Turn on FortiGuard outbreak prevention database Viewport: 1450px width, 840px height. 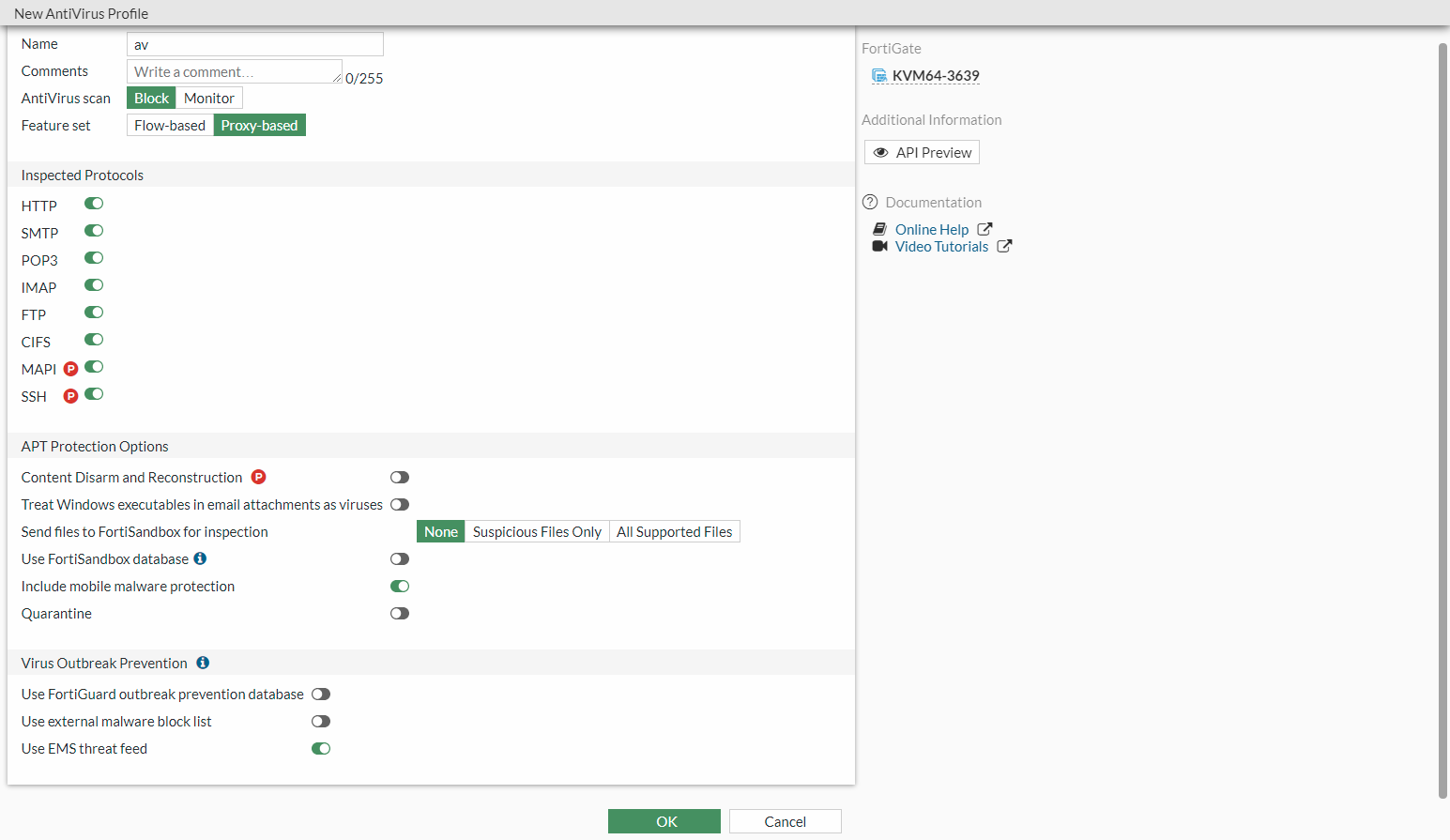point(321,694)
